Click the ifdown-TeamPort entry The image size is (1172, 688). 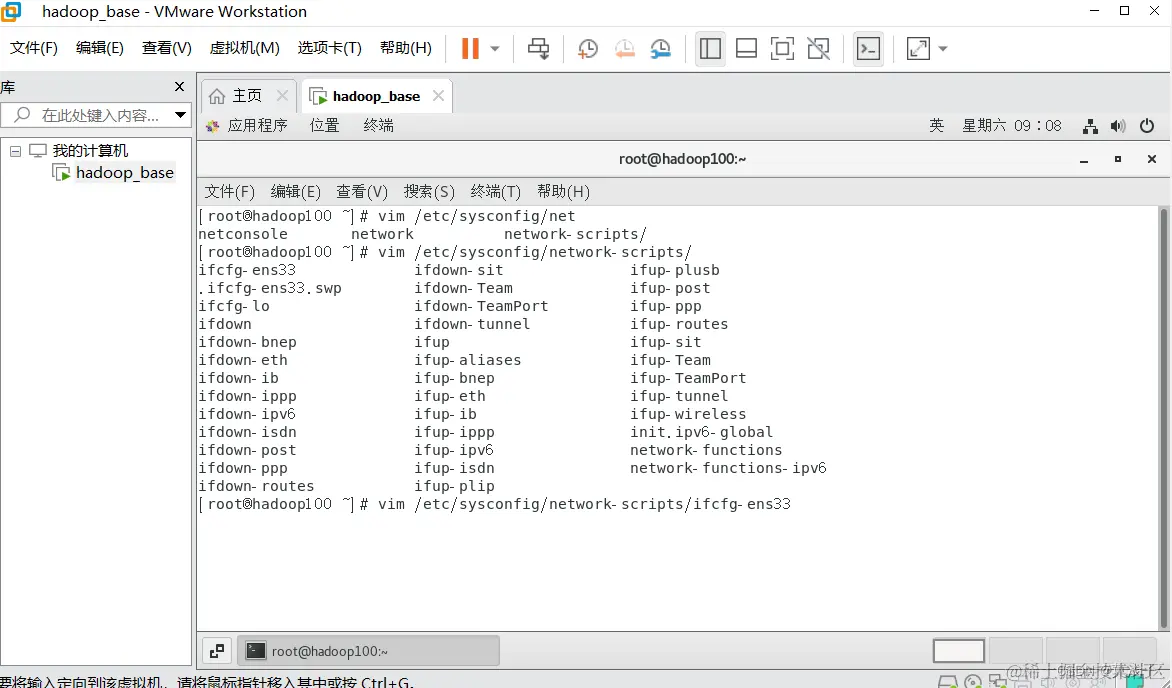[x=481, y=306]
